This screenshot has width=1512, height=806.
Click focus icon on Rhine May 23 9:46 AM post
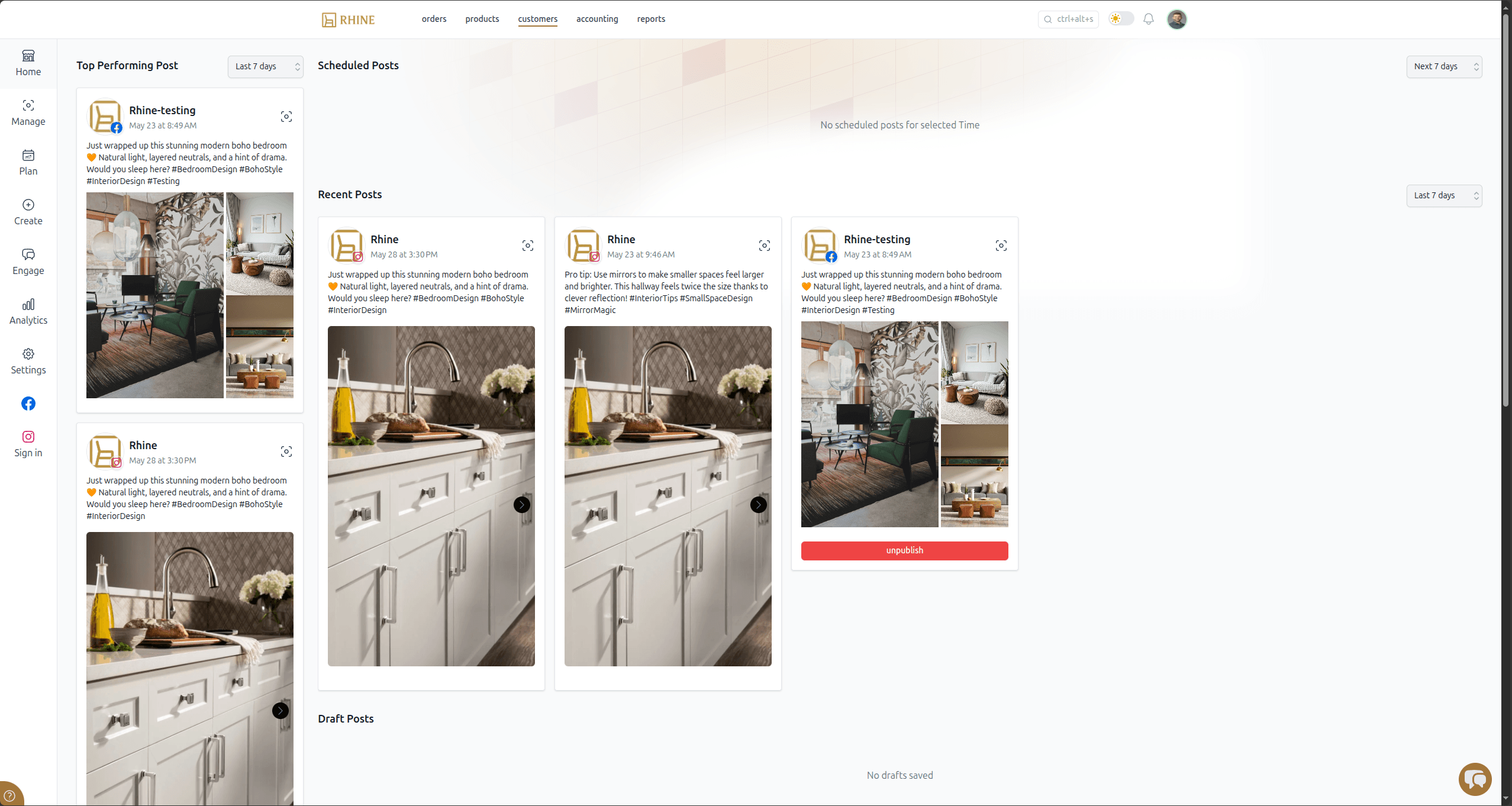pyautogui.click(x=764, y=246)
